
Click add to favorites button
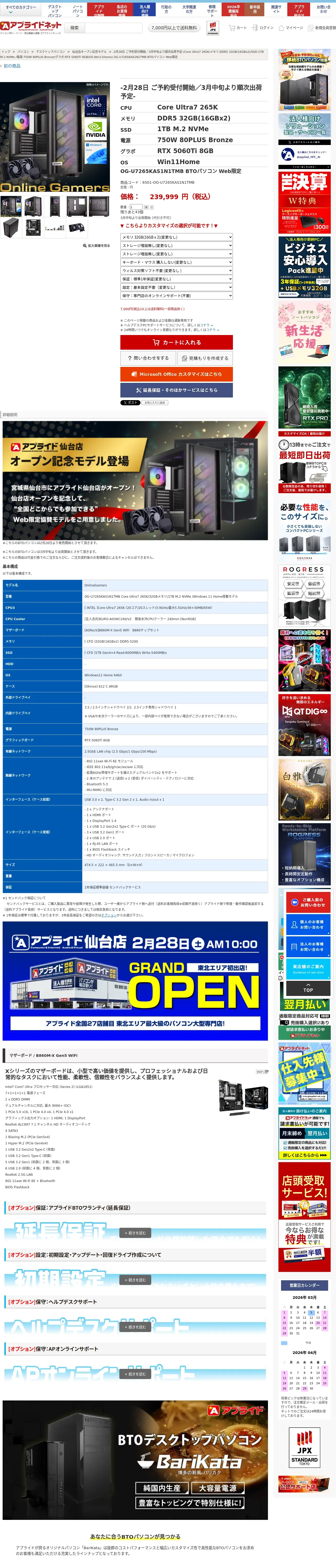pyautogui.click(x=154, y=402)
